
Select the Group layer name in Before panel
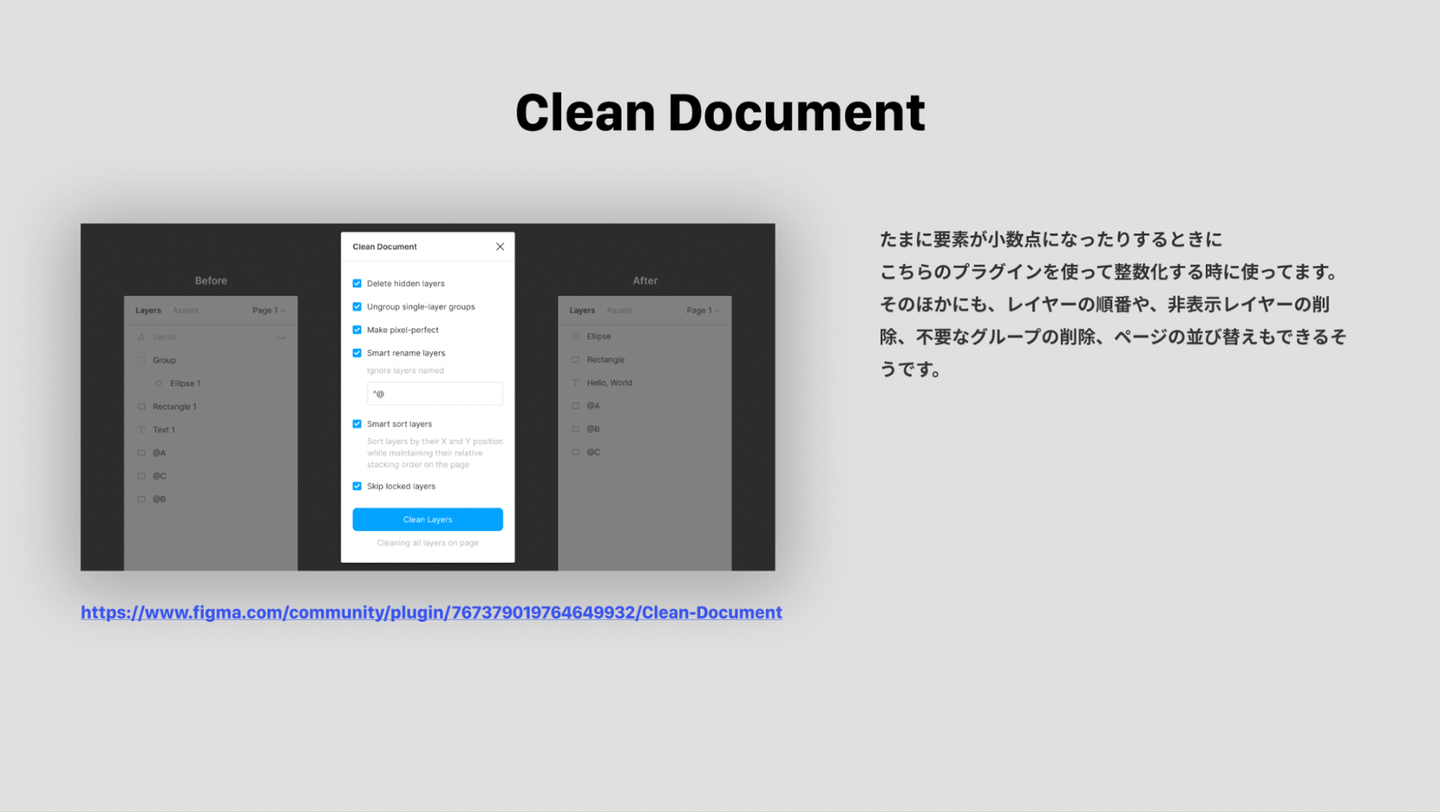164,360
